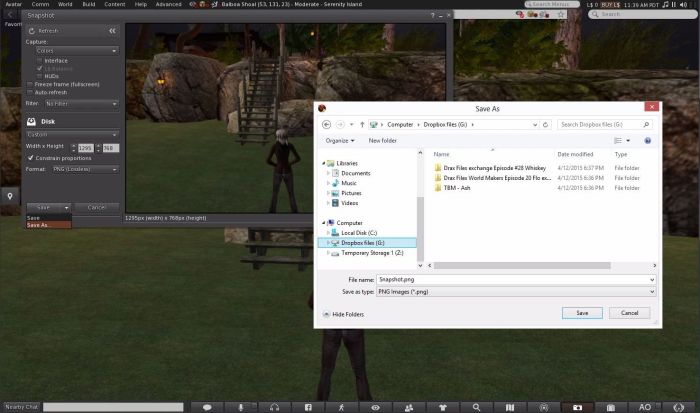
Task: Click the Search Dropbox files (G:) field
Action: [604, 125]
